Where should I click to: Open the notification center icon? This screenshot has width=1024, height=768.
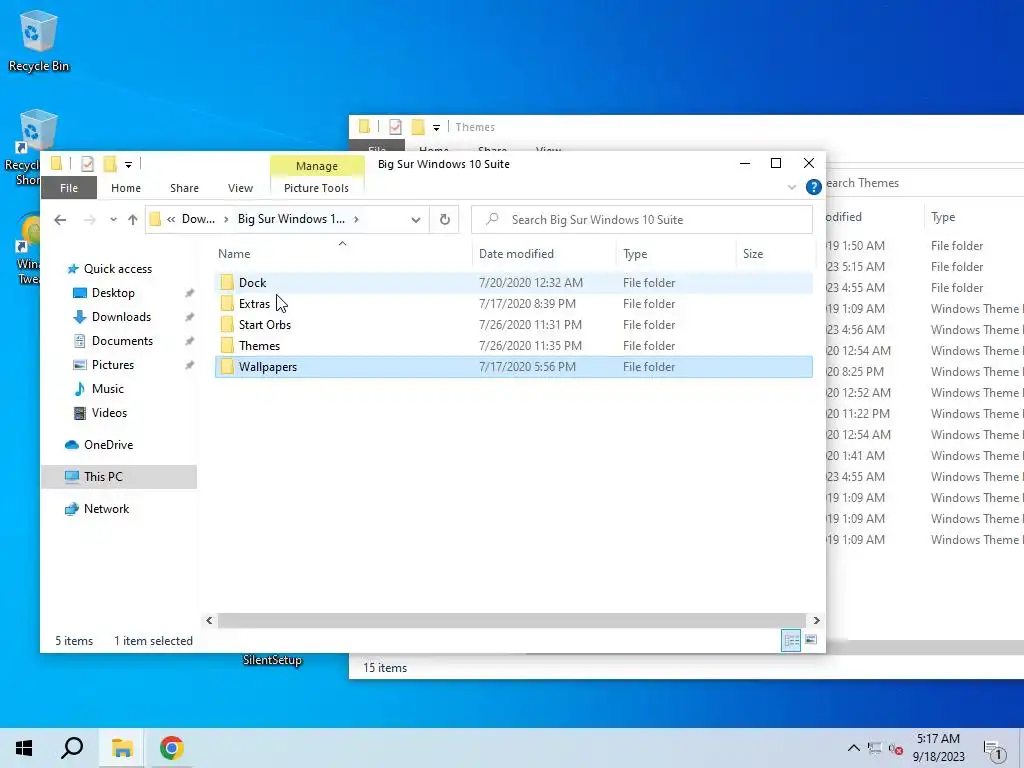point(995,749)
